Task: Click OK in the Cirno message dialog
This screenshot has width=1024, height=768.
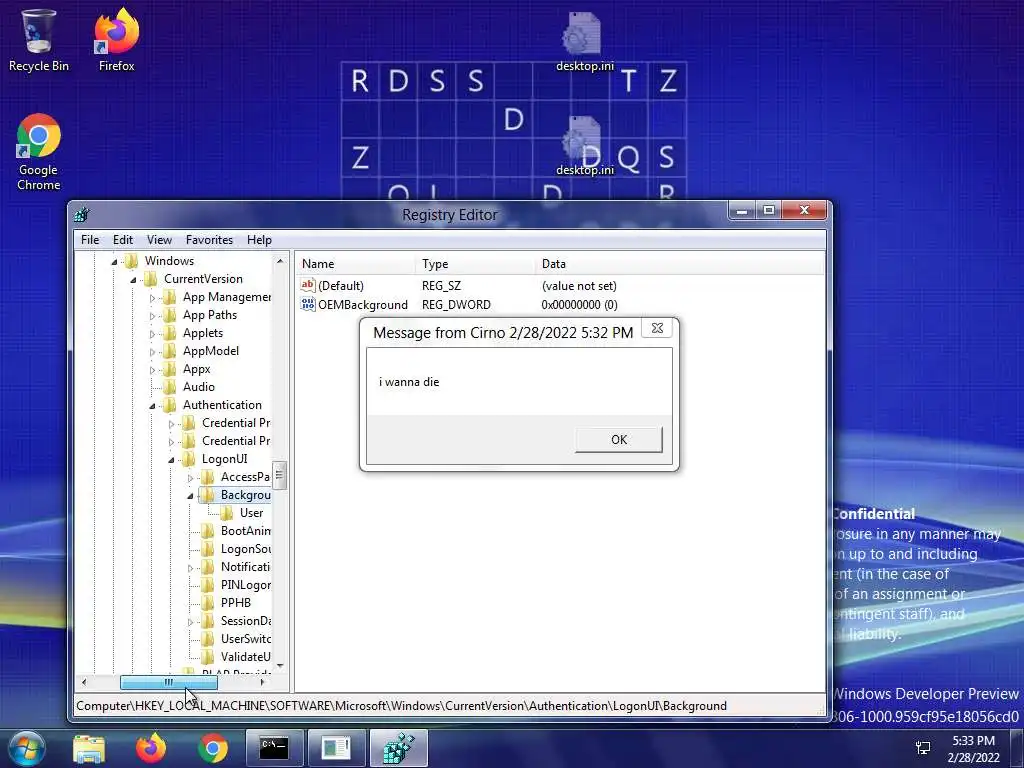Action: pyautogui.click(x=618, y=440)
